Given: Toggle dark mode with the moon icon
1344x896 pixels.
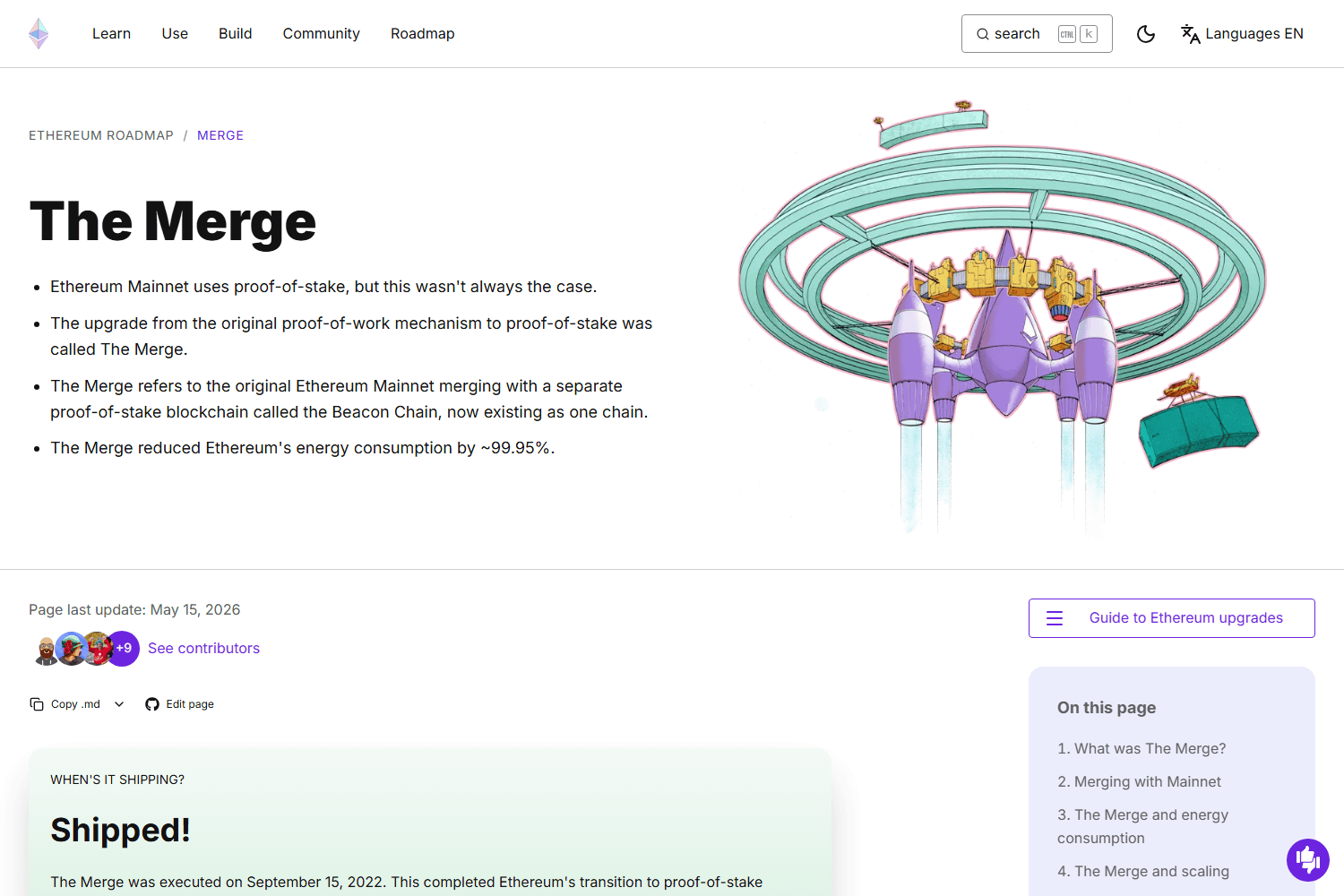Looking at the screenshot, I should tap(1145, 34).
